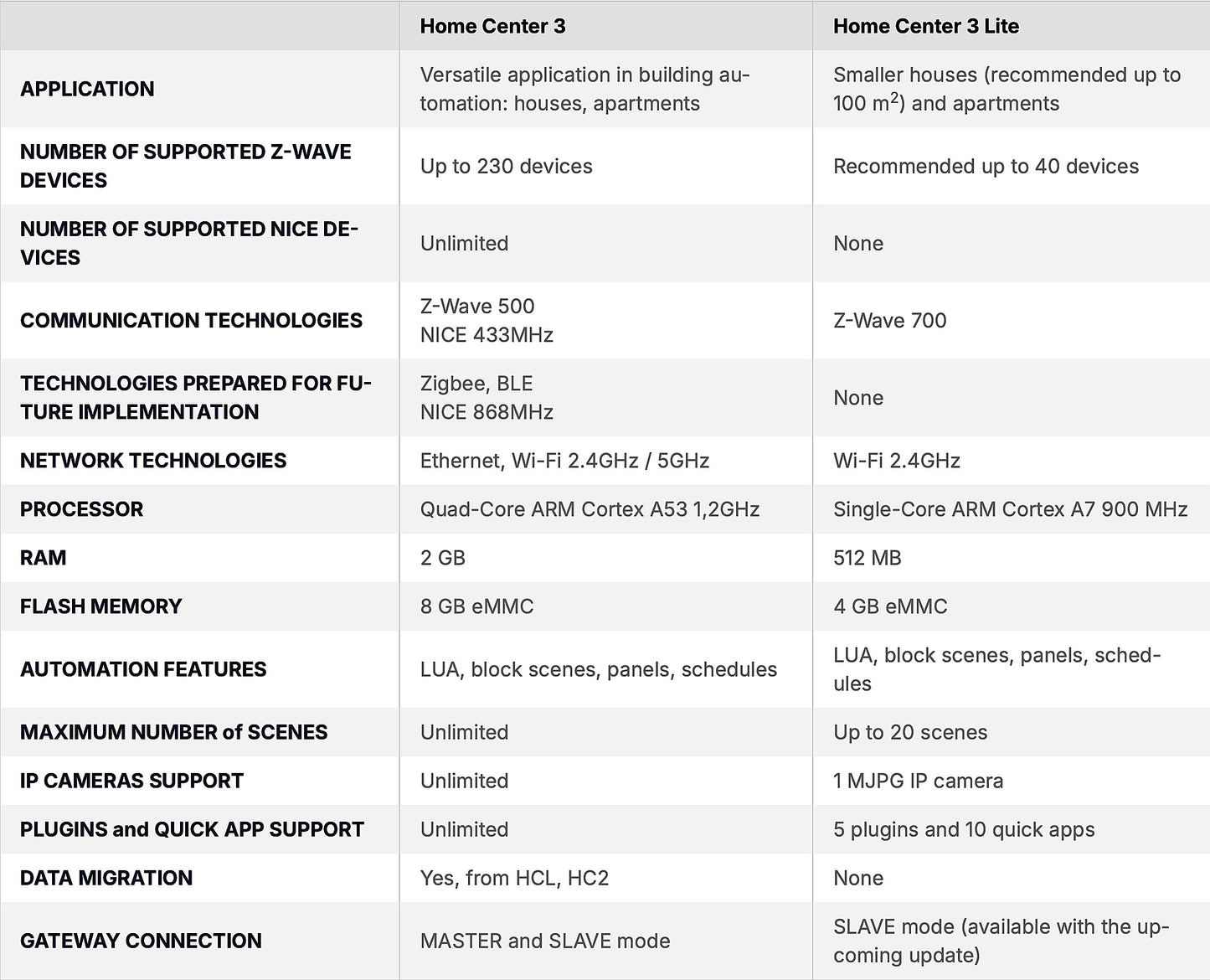The image size is (1210, 980).
Task: Click the 'Up to 20 scenes' cell
Action: (x=910, y=731)
